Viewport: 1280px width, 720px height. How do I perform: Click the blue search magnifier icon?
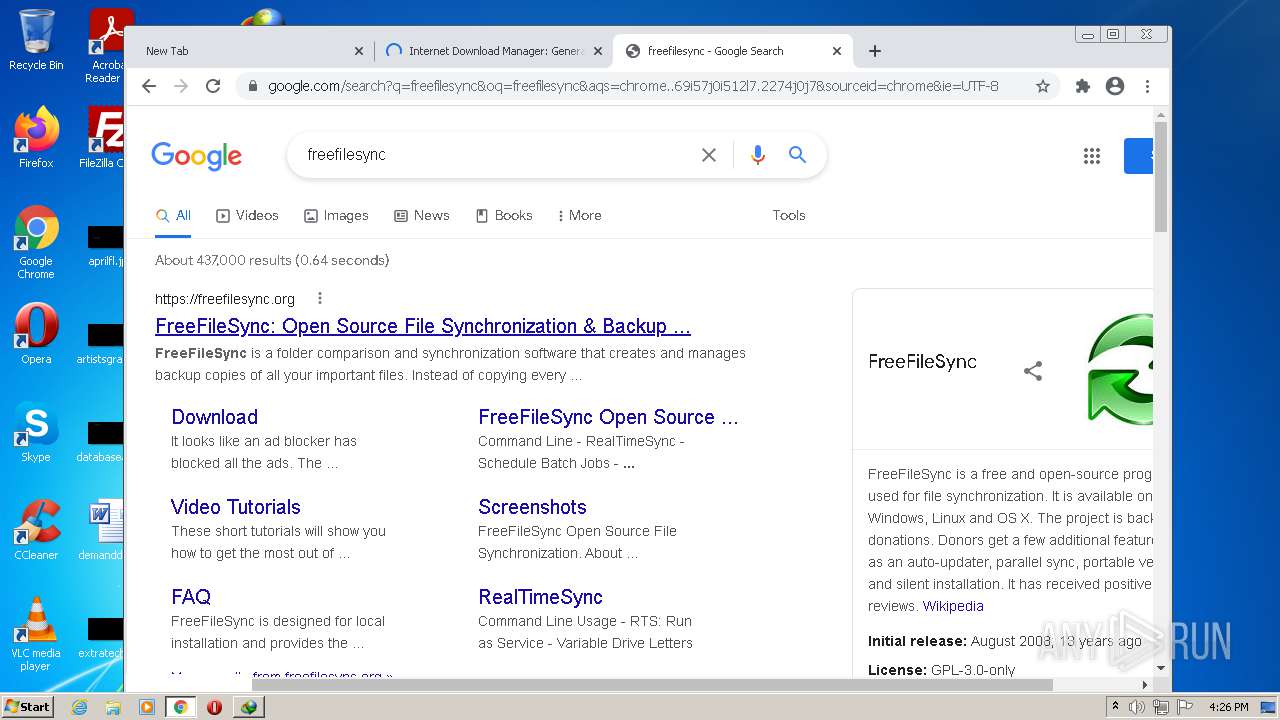coord(797,155)
